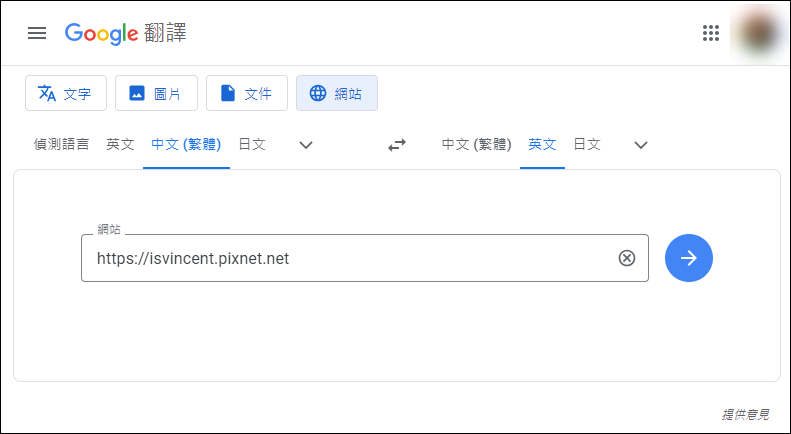Open the hamburger main menu
Image resolution: width=791 pixels, height=434 pixels.
(37, 33)
